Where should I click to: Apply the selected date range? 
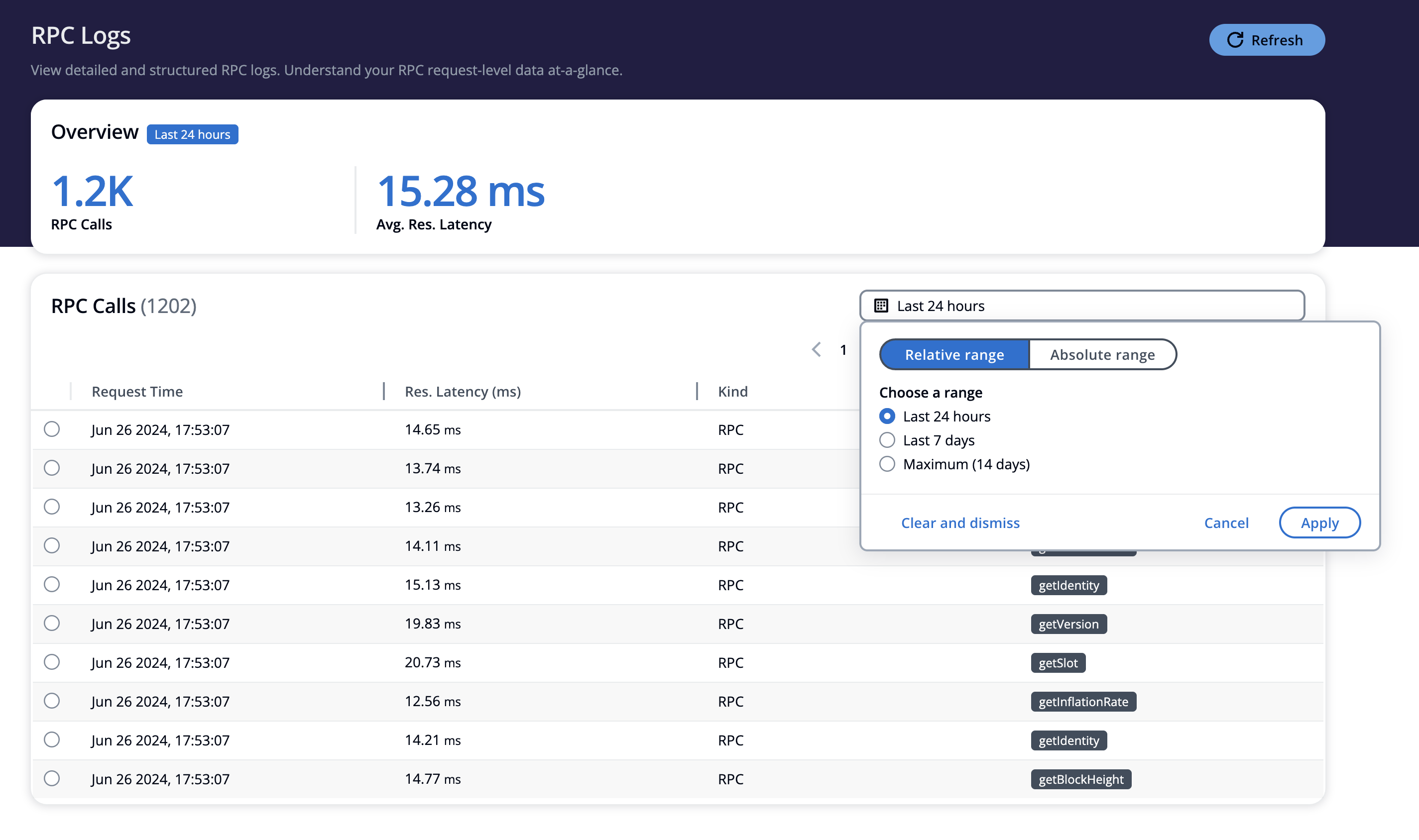pos(1319,523)
